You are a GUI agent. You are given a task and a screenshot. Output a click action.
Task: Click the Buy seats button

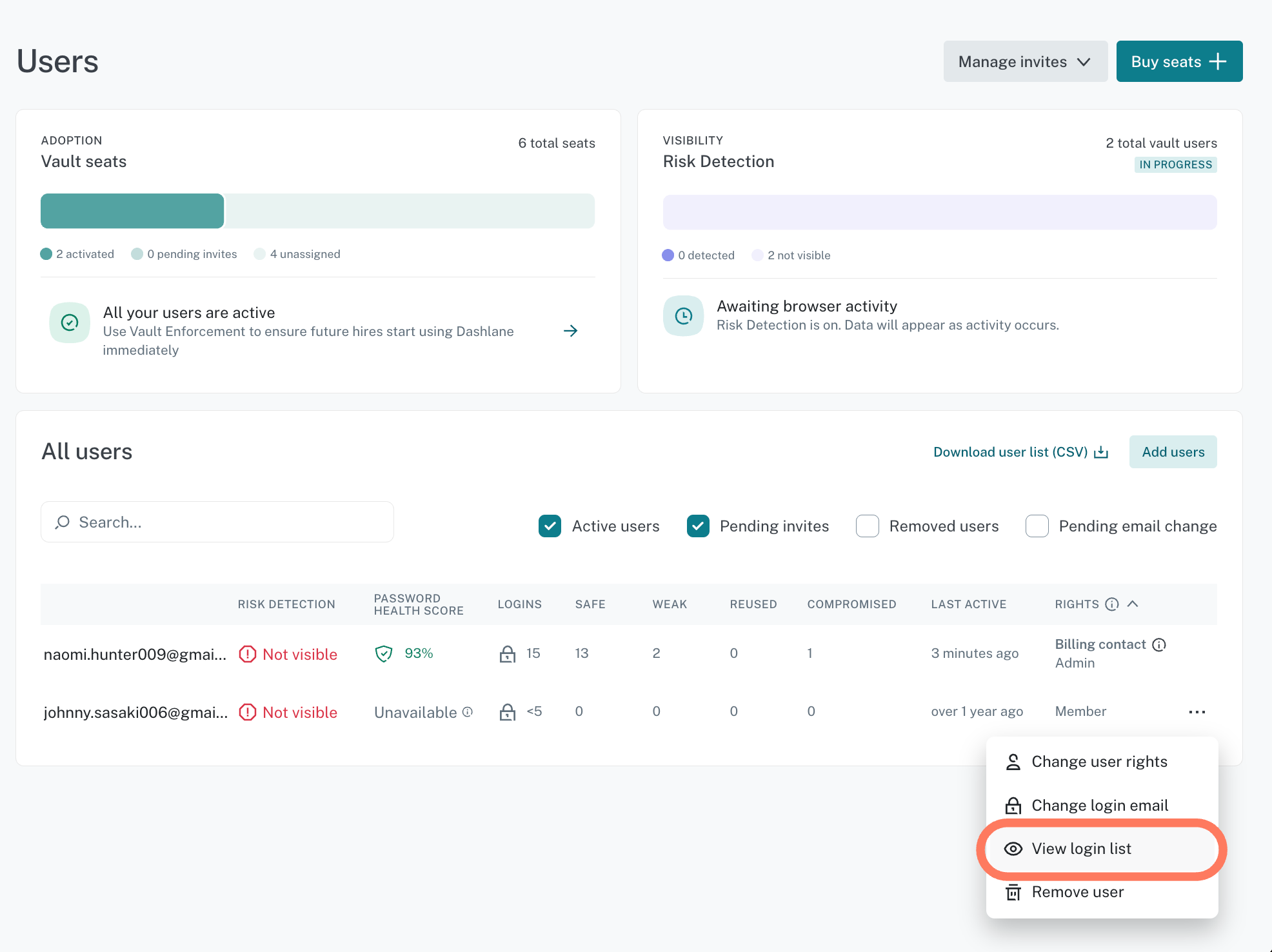pyautogui.click(x=1179, y=61)
